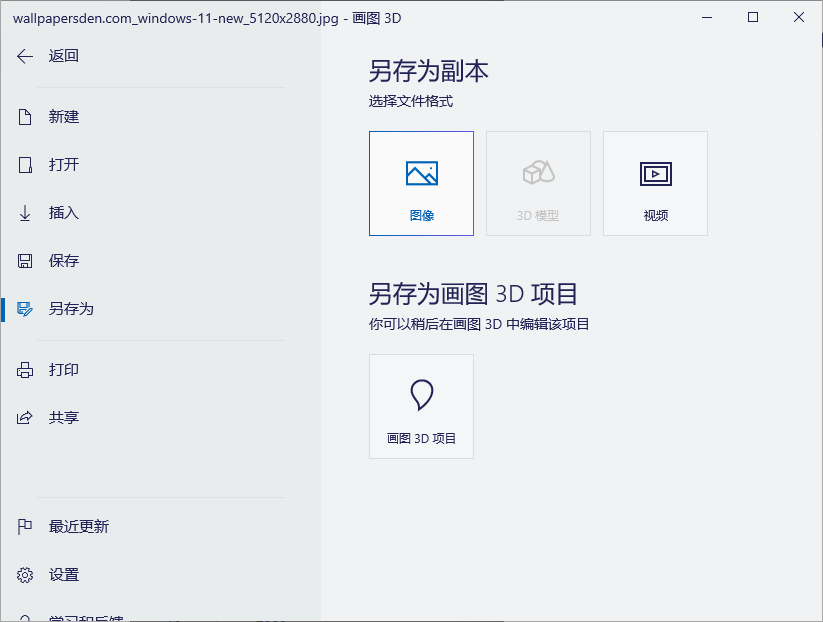The image size is (823, 622).
Task: Click the 保存 floppy disk save icon
Action: (x=24, y=261)
